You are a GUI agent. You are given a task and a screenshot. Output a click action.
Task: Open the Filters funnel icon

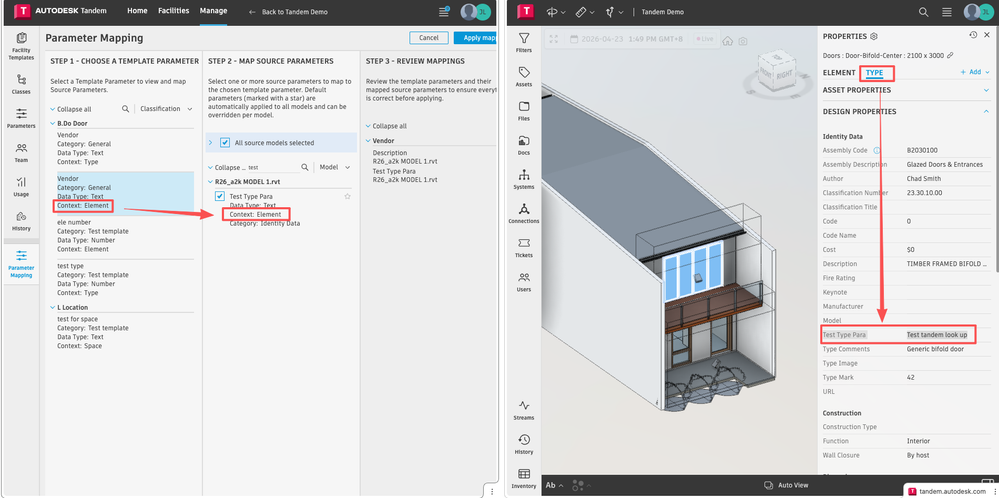(x=524, y=43)
